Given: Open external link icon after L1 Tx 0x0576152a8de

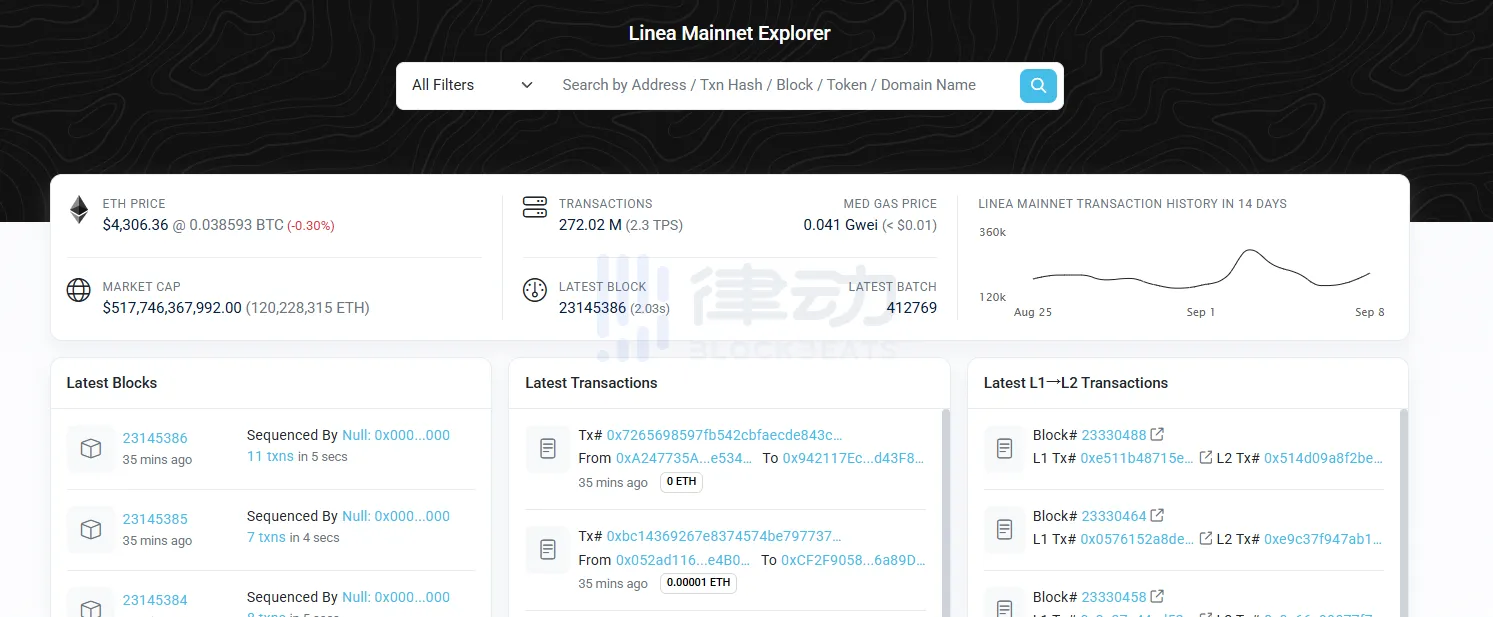Looking at the screenshot, I should point(1206,538).
